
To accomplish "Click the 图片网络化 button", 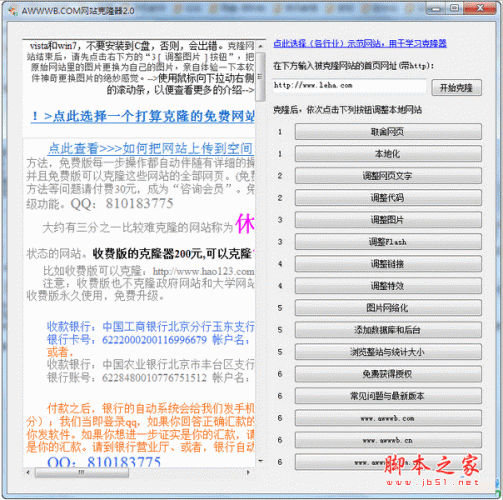I will 388,308.
